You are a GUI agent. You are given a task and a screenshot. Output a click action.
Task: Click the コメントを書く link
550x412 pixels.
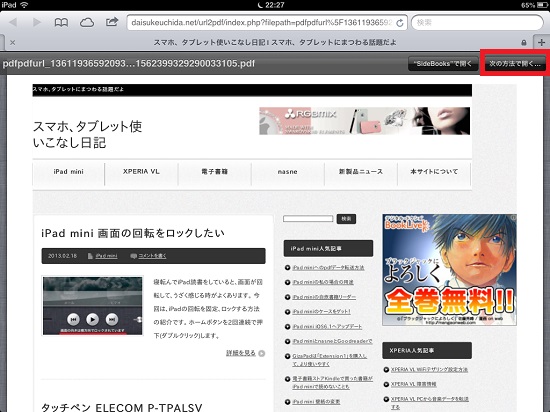point(152,256)
